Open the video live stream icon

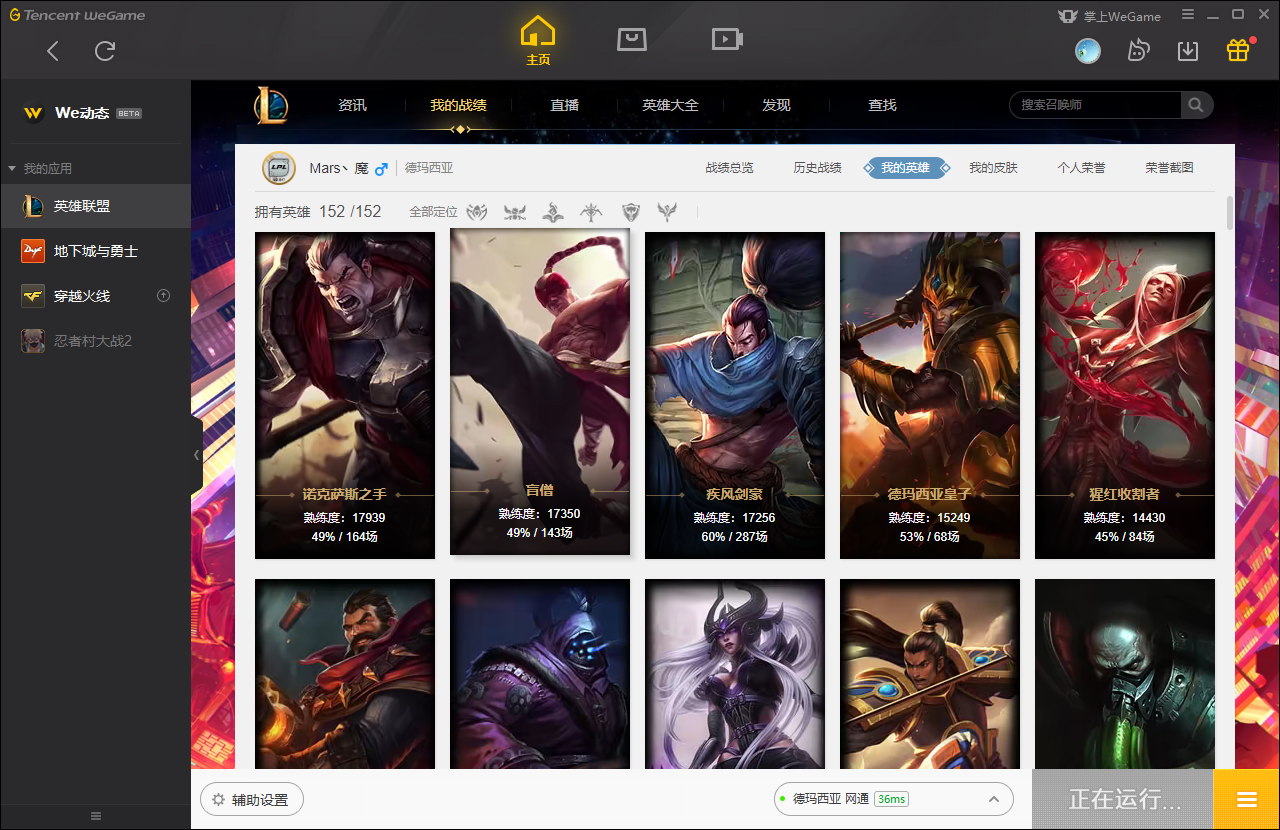click(x=727, y=39)
